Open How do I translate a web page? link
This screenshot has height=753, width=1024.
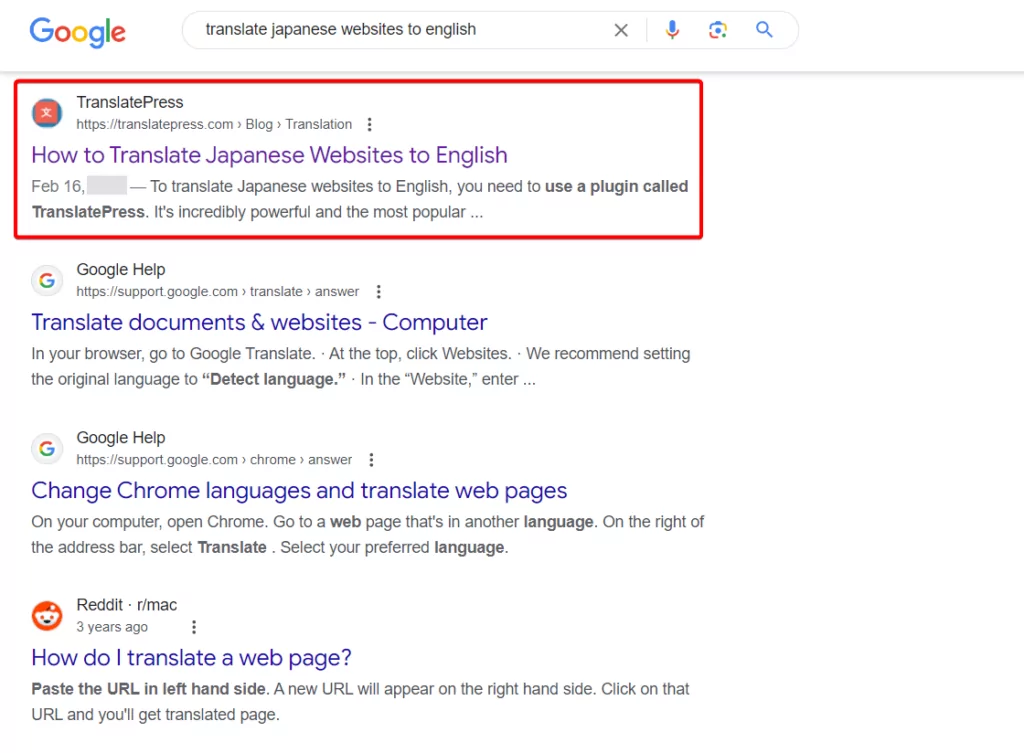pos(191,658)
